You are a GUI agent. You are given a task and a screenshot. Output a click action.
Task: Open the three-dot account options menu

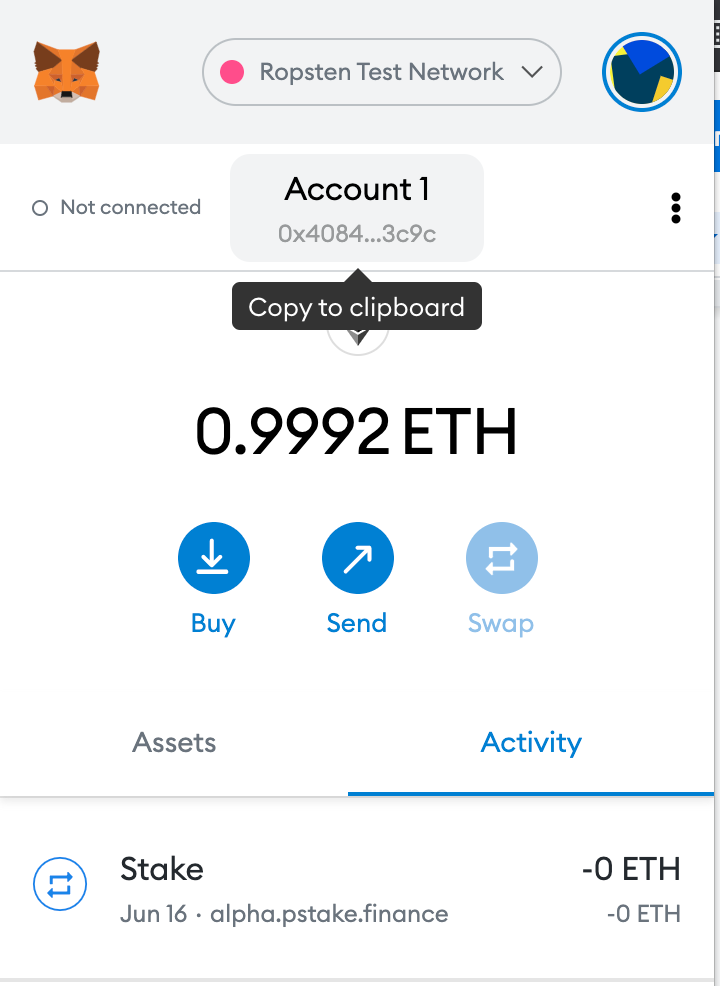(676, 208)
